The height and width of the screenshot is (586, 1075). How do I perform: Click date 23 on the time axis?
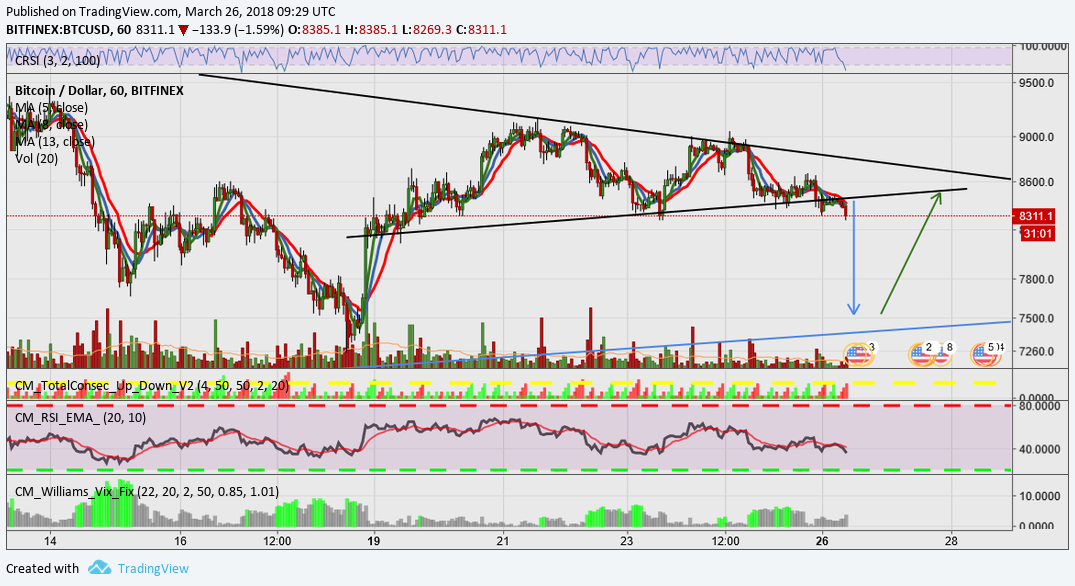(x=627, y=541)
